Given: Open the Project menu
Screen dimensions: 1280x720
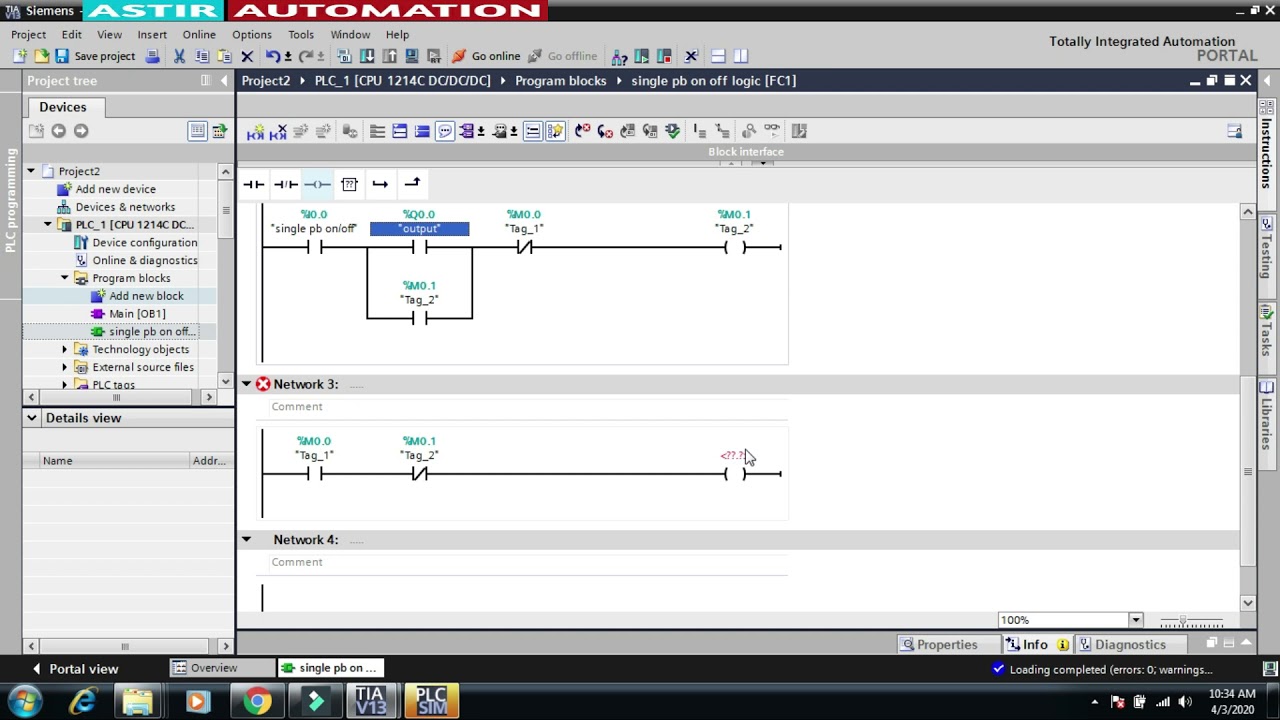Looking at the screenshot, I should point(28,34).
